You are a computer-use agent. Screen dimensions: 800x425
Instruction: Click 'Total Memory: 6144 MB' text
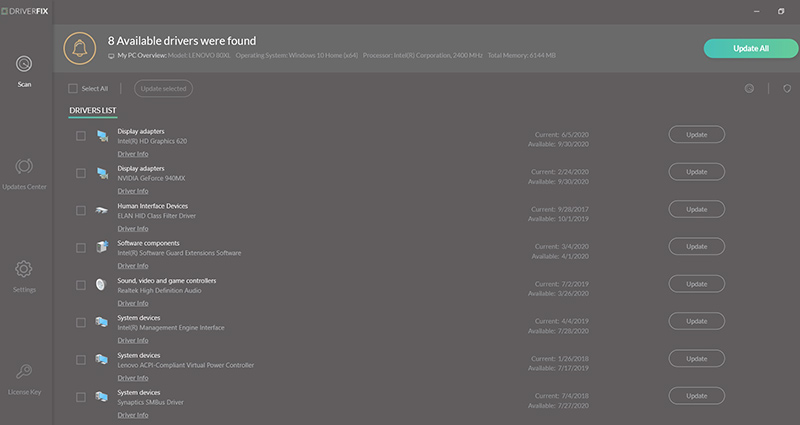[521, 55]
